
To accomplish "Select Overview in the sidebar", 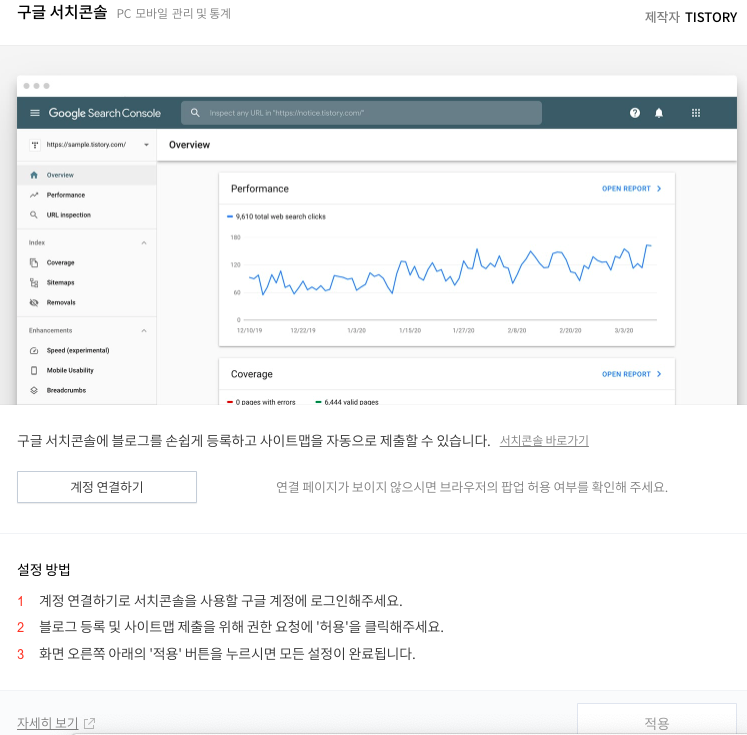I will 86,175.
